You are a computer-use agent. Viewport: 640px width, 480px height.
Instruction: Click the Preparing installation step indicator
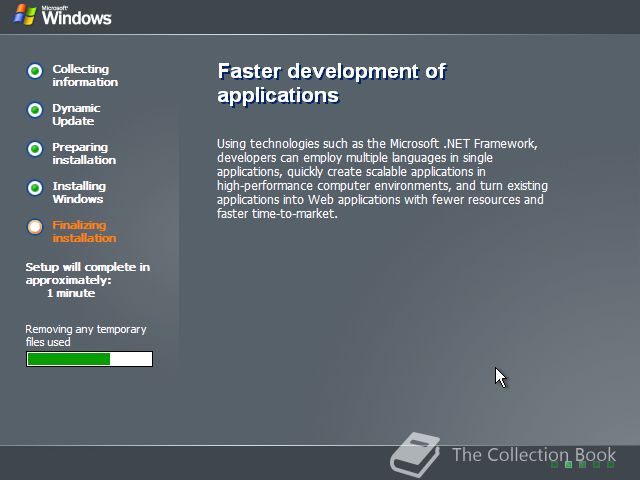click(x=35, y=149)
